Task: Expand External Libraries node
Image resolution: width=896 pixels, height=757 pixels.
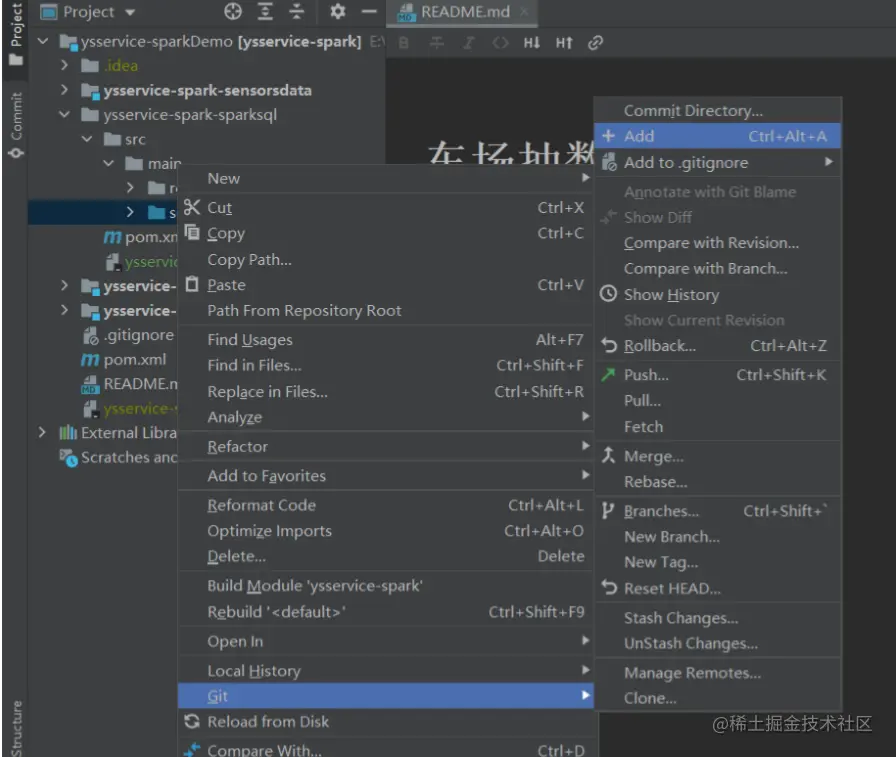Action: coord(42,432)
